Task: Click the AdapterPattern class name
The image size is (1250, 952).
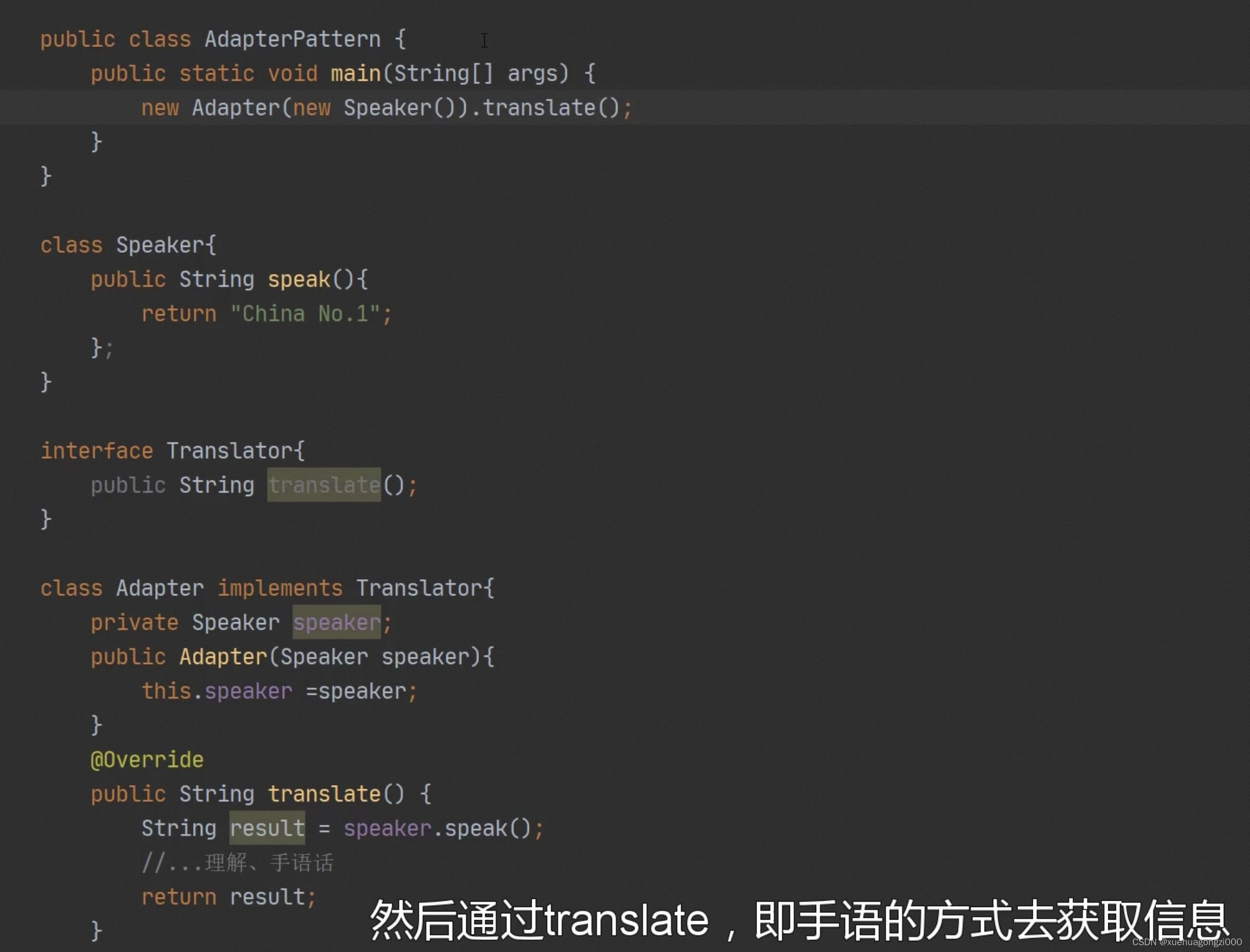Action: point(292,39)
